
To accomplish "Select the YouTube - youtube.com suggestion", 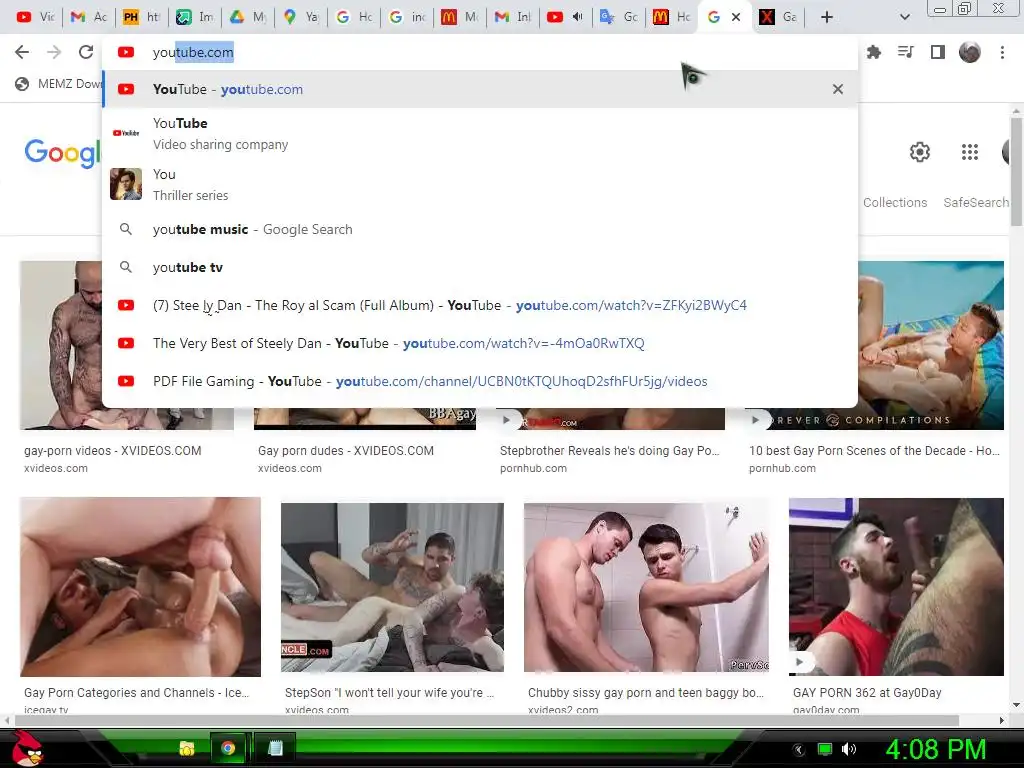I will [480, 89].
